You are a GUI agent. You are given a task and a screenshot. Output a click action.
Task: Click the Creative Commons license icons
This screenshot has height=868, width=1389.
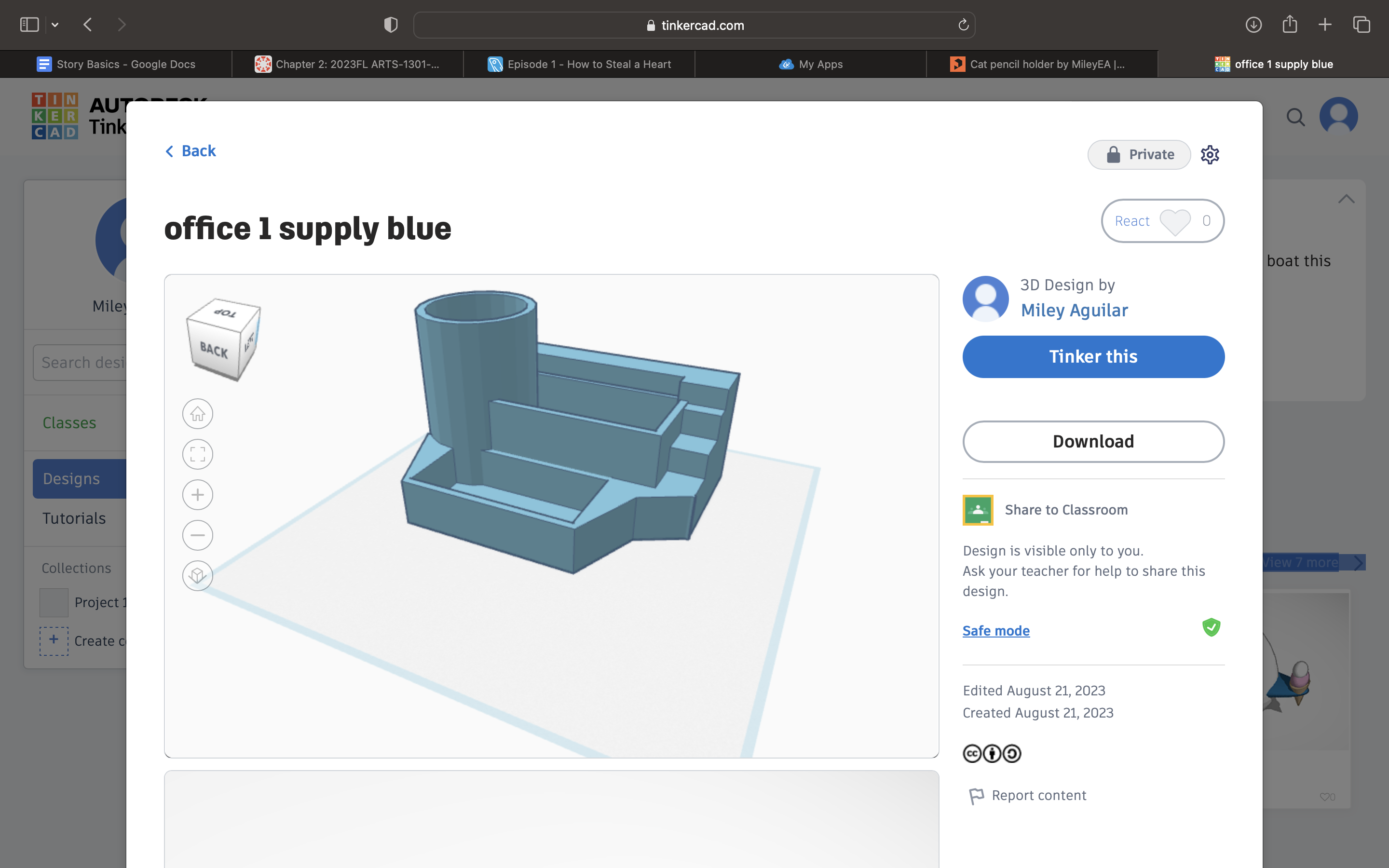pos(992,753)
